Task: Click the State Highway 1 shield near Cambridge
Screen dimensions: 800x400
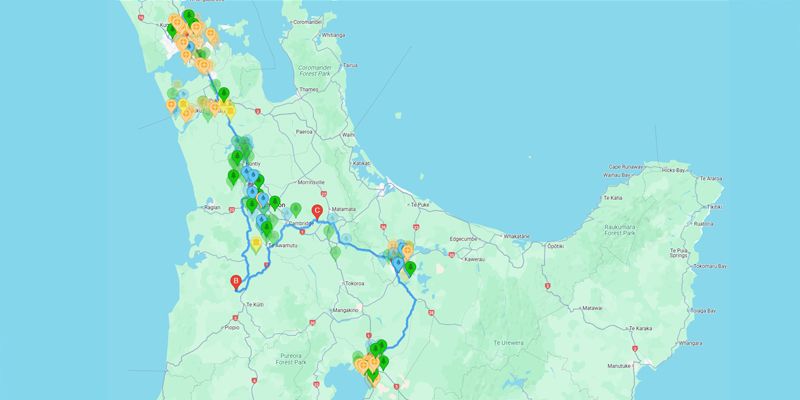Action: point(303,232)
